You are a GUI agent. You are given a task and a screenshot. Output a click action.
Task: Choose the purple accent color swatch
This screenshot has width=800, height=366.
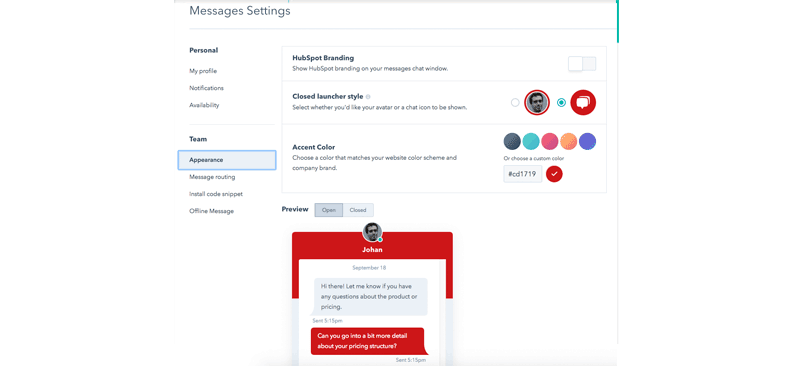tap(587, 141)
